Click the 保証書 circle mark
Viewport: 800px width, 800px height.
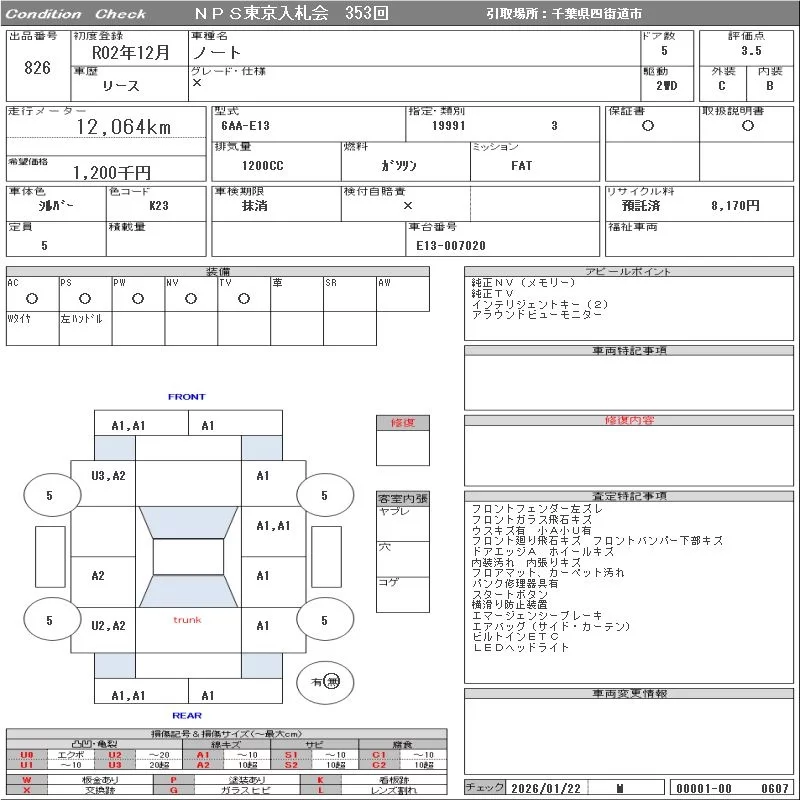[x=648, y=126]
